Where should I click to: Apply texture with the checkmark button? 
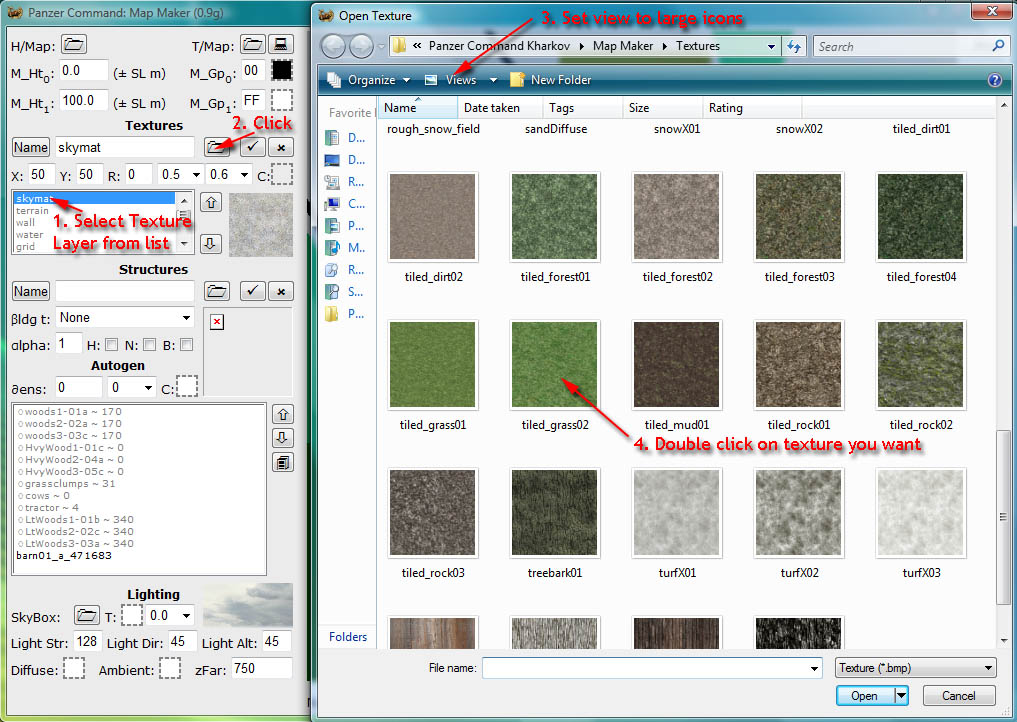click(252, 147)
